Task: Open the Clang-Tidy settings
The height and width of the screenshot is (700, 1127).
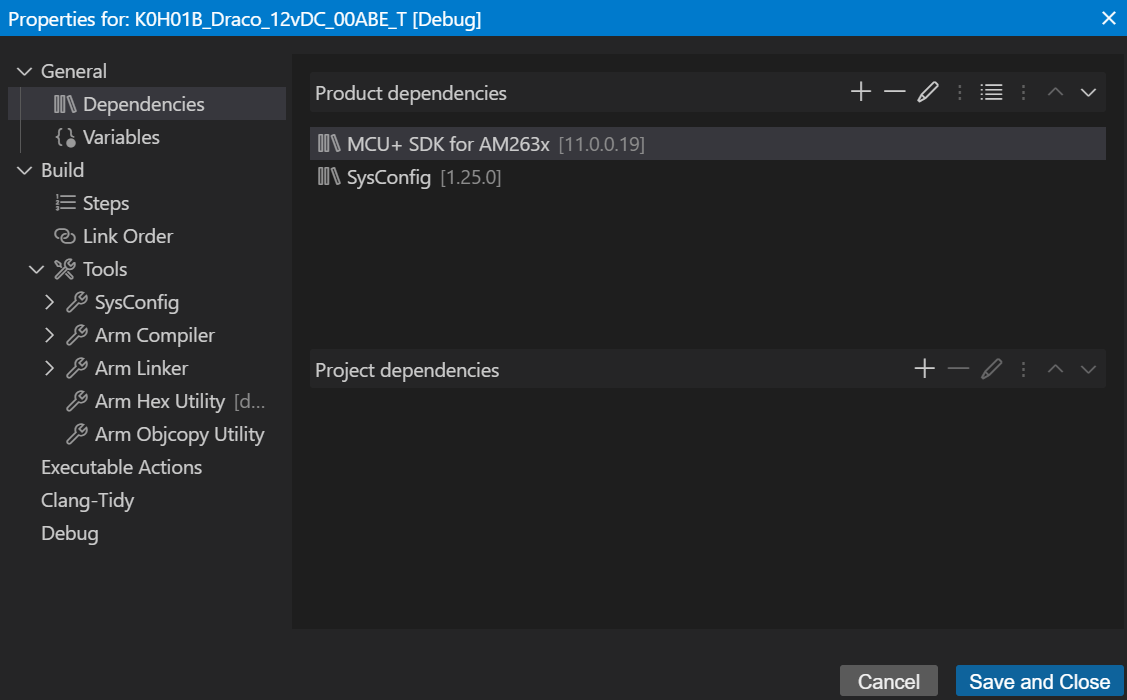Action: [x=87, y=500]
